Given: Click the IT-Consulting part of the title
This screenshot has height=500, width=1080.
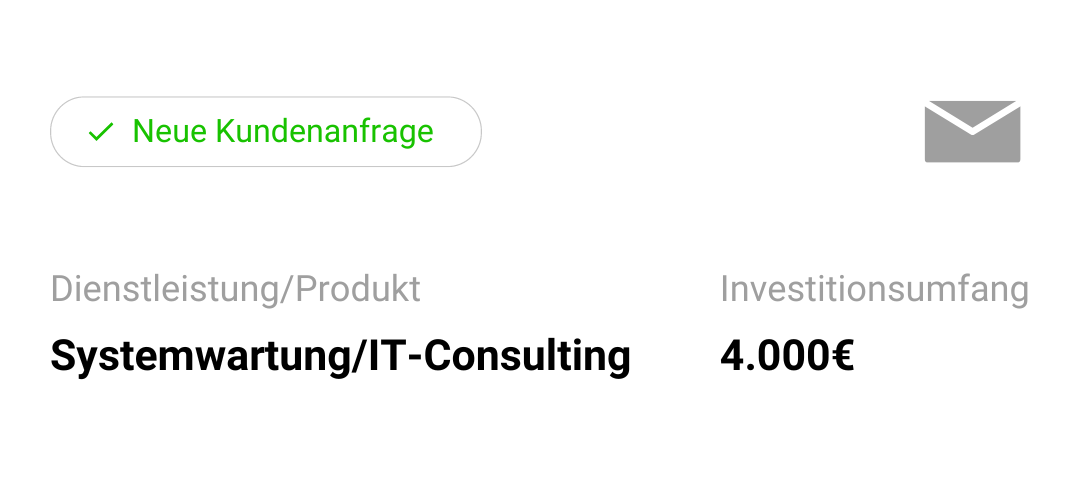Looking at the screenshot, I should (x=499, y=356).
